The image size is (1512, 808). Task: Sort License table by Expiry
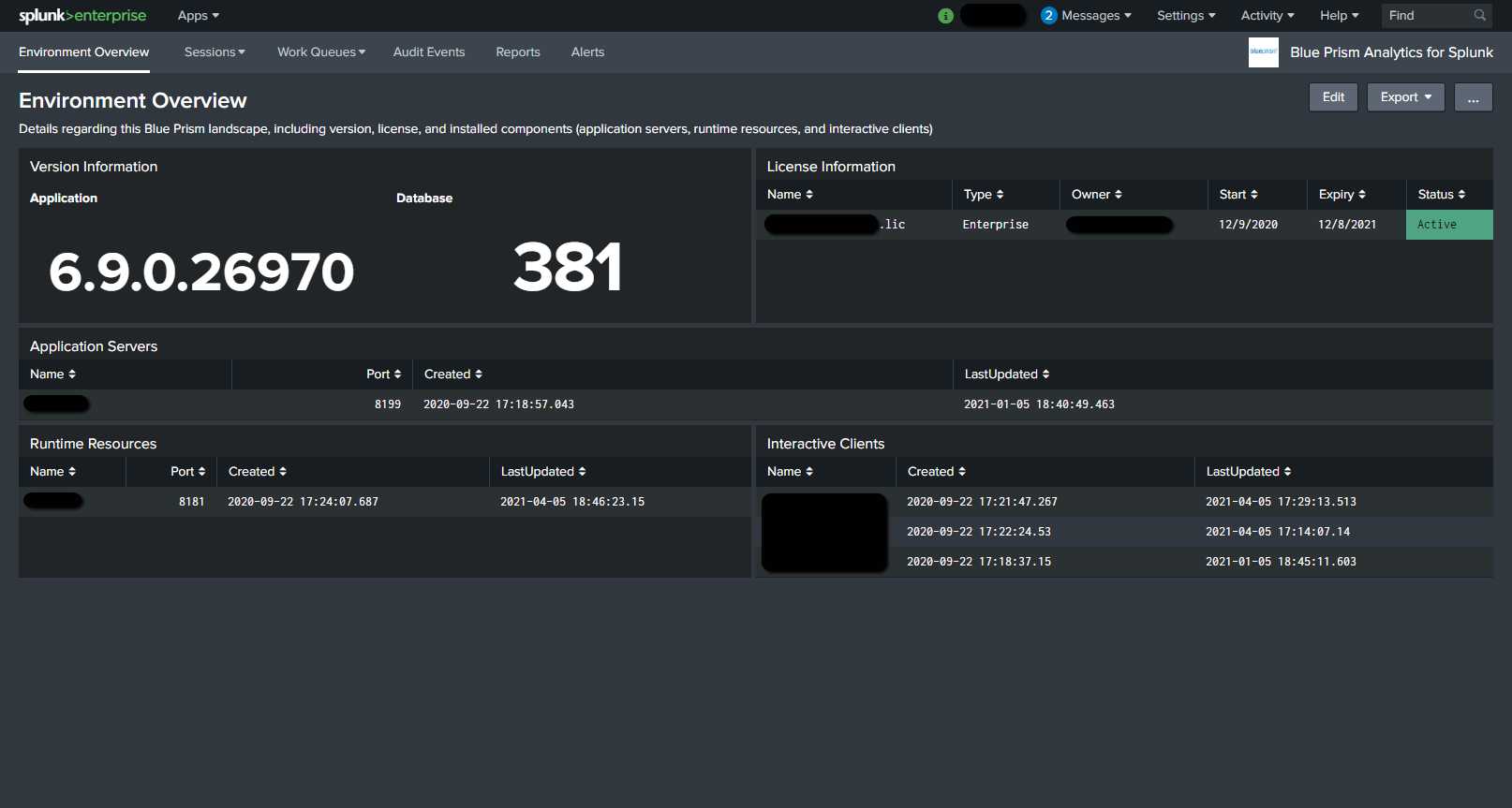pos(1342,195)
